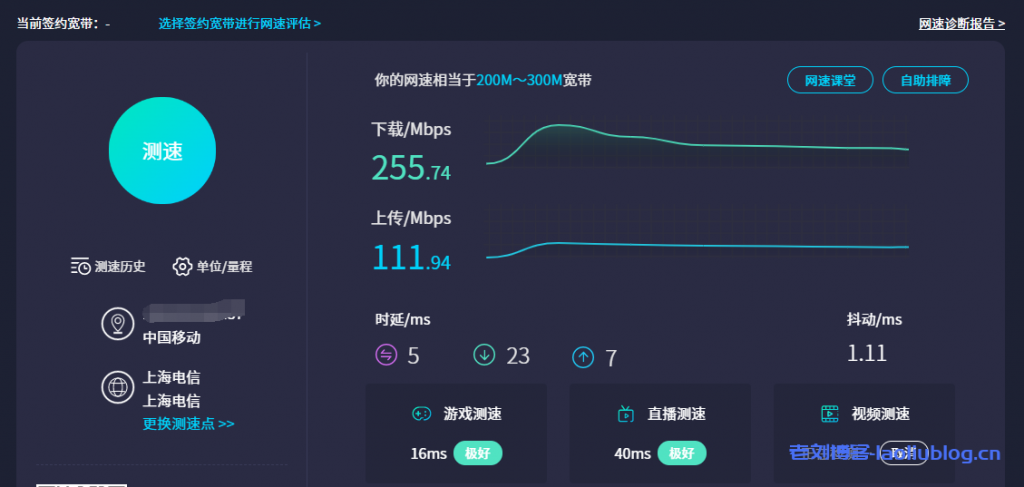The image size is (1024, 487).
Task: Open 网速诊断报告 link
Action: click(x=961, y=23)
